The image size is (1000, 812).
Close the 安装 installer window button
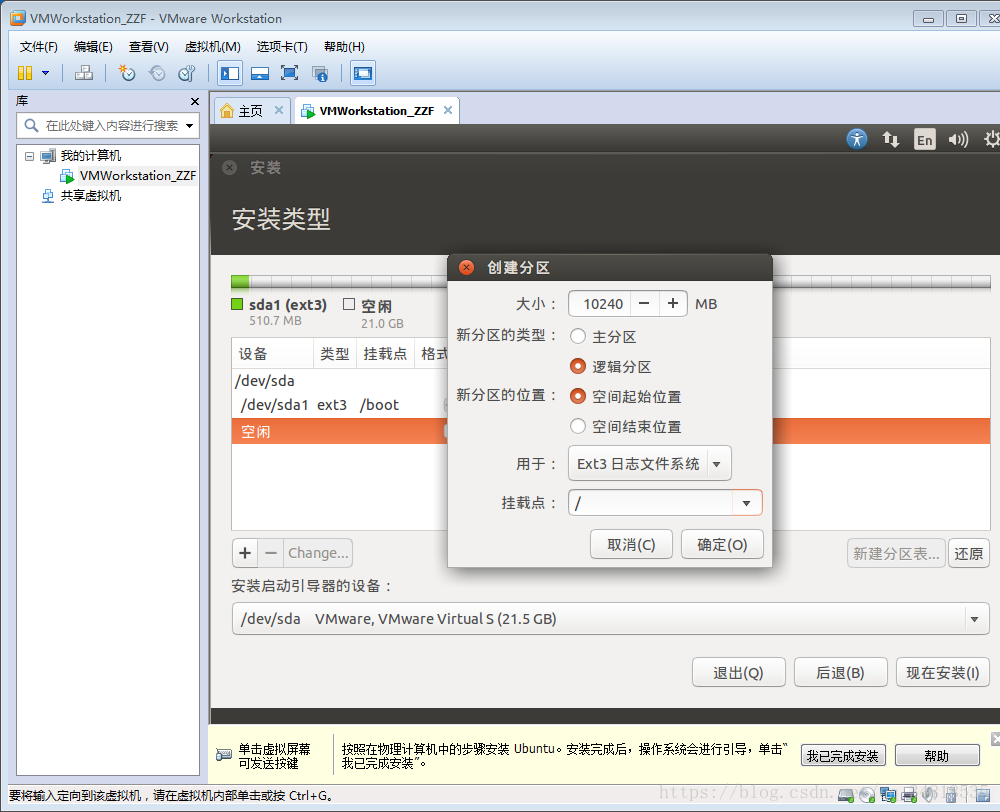[230, 168]
